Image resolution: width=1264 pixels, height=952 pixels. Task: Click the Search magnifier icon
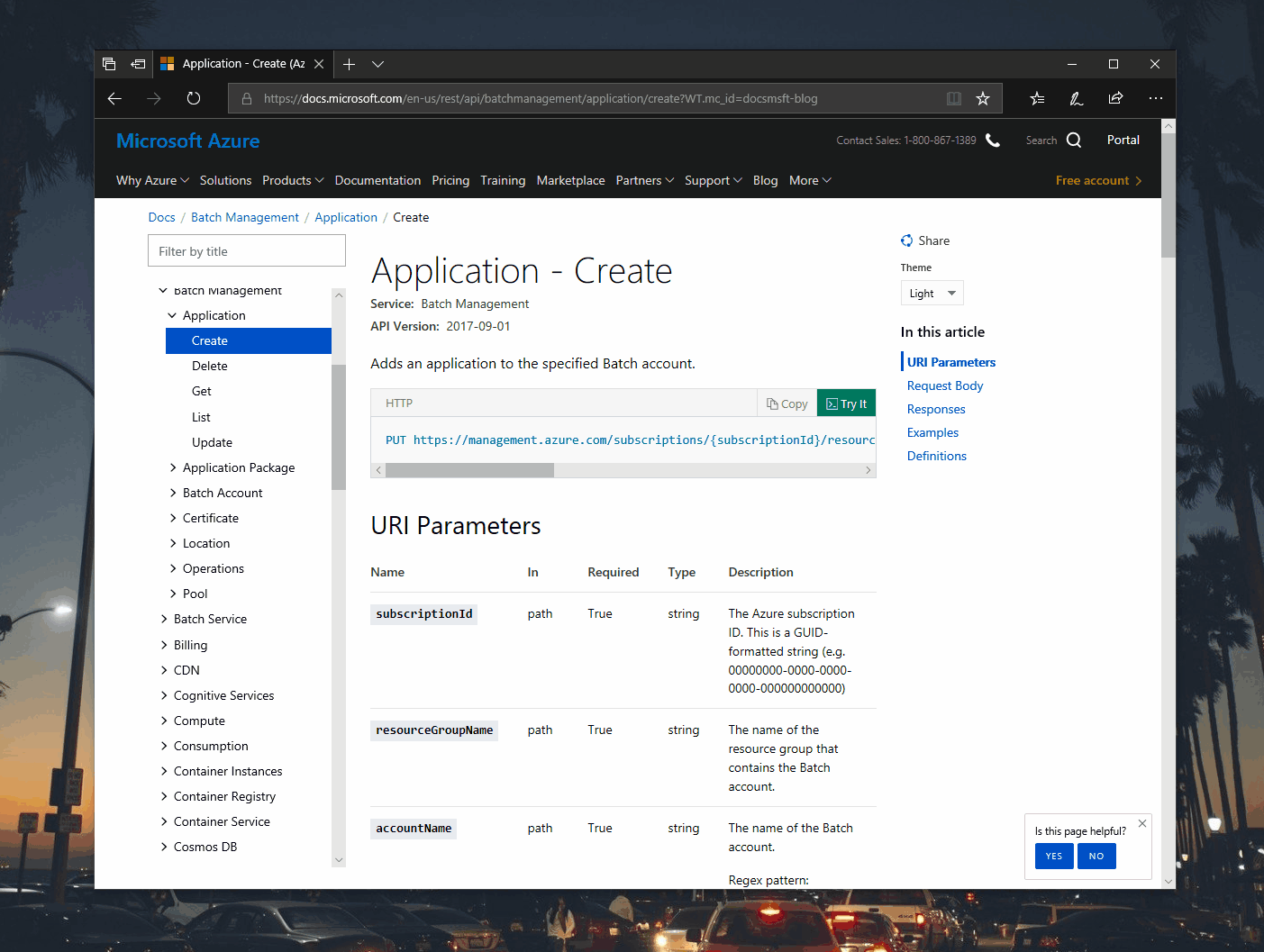(x=1074, y=141)
